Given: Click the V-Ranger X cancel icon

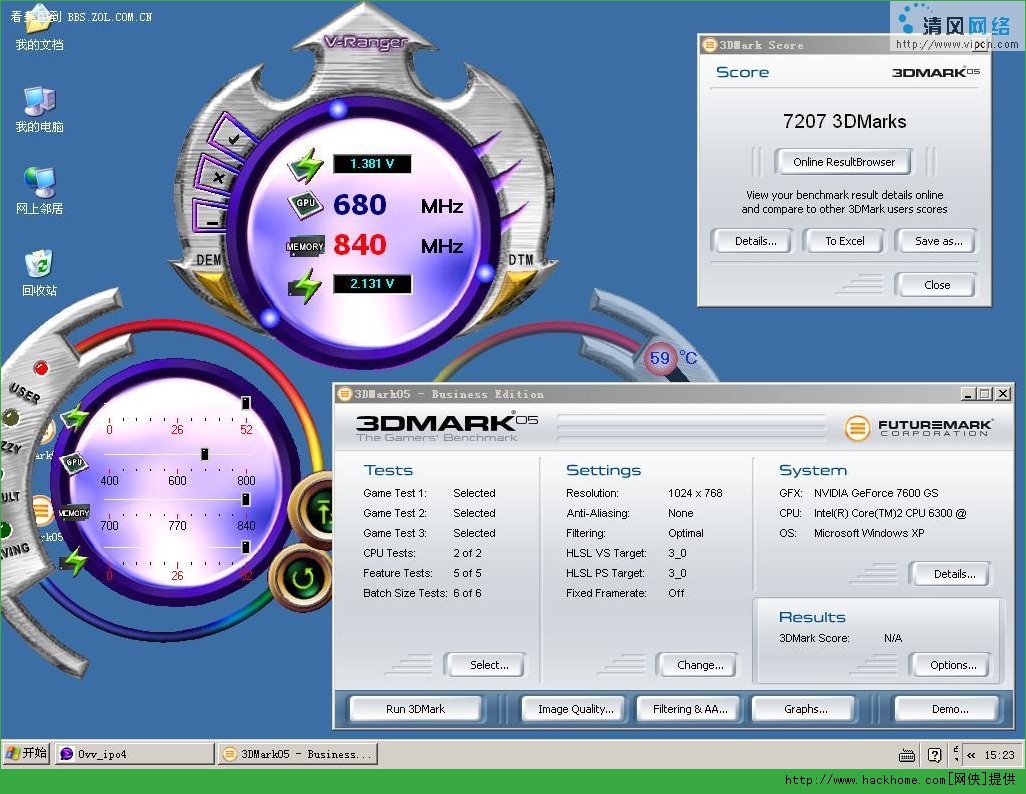Looking at the screenshot, I should pos(218,177).
